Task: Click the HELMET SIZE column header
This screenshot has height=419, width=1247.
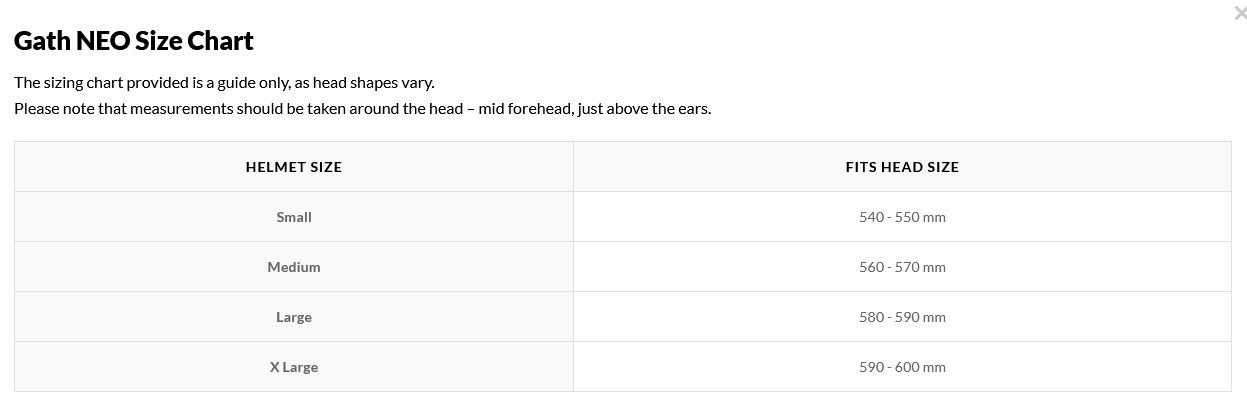Action: pos(294,167)
